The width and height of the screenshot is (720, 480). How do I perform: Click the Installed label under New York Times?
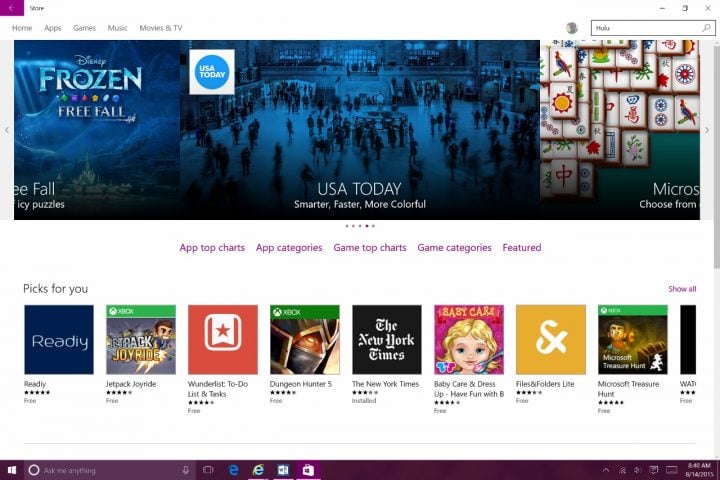coord(364,401)
